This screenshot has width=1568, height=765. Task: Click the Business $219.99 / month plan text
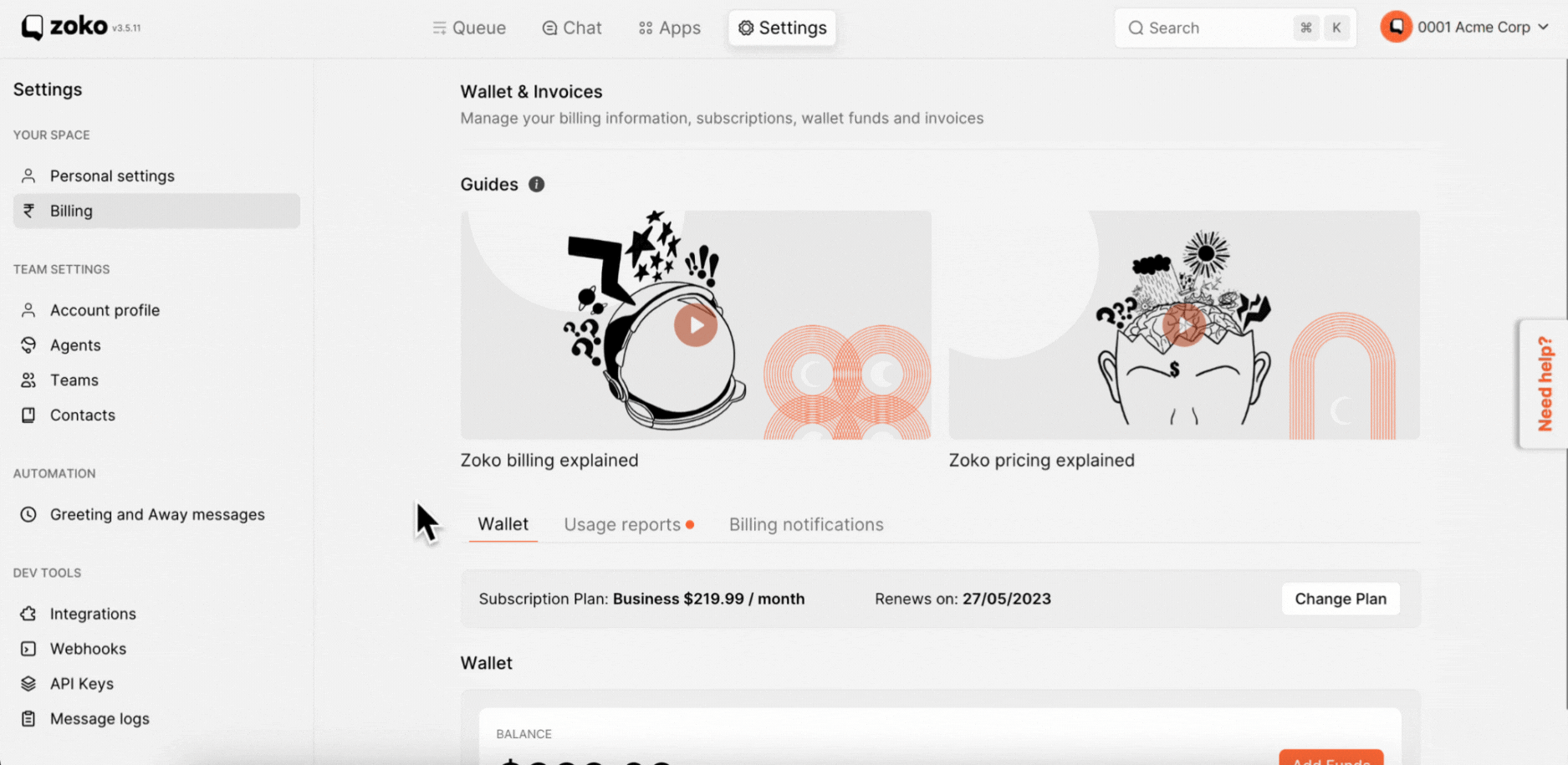[x=708, y=599]
